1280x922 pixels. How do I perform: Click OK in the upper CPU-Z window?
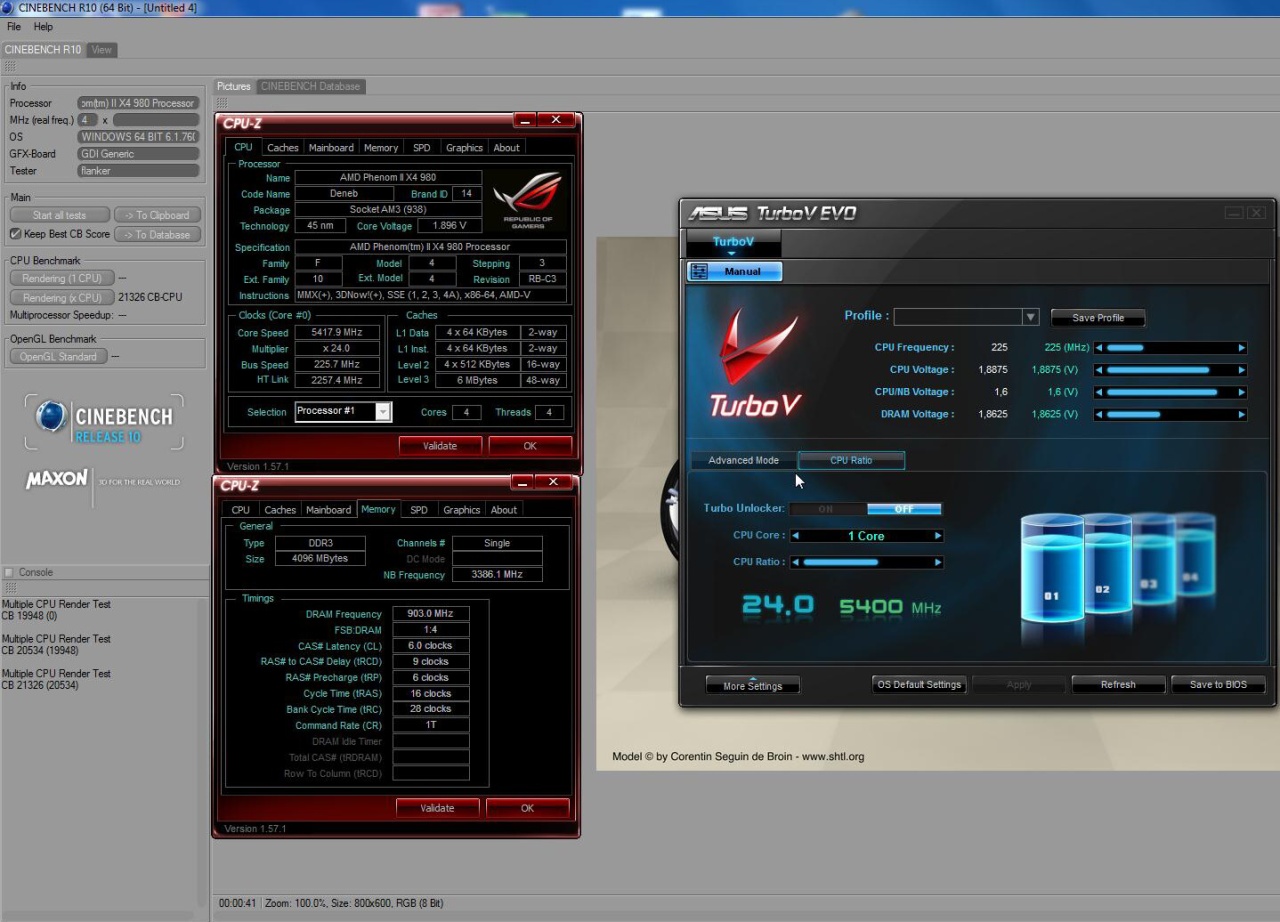point(530,446)
